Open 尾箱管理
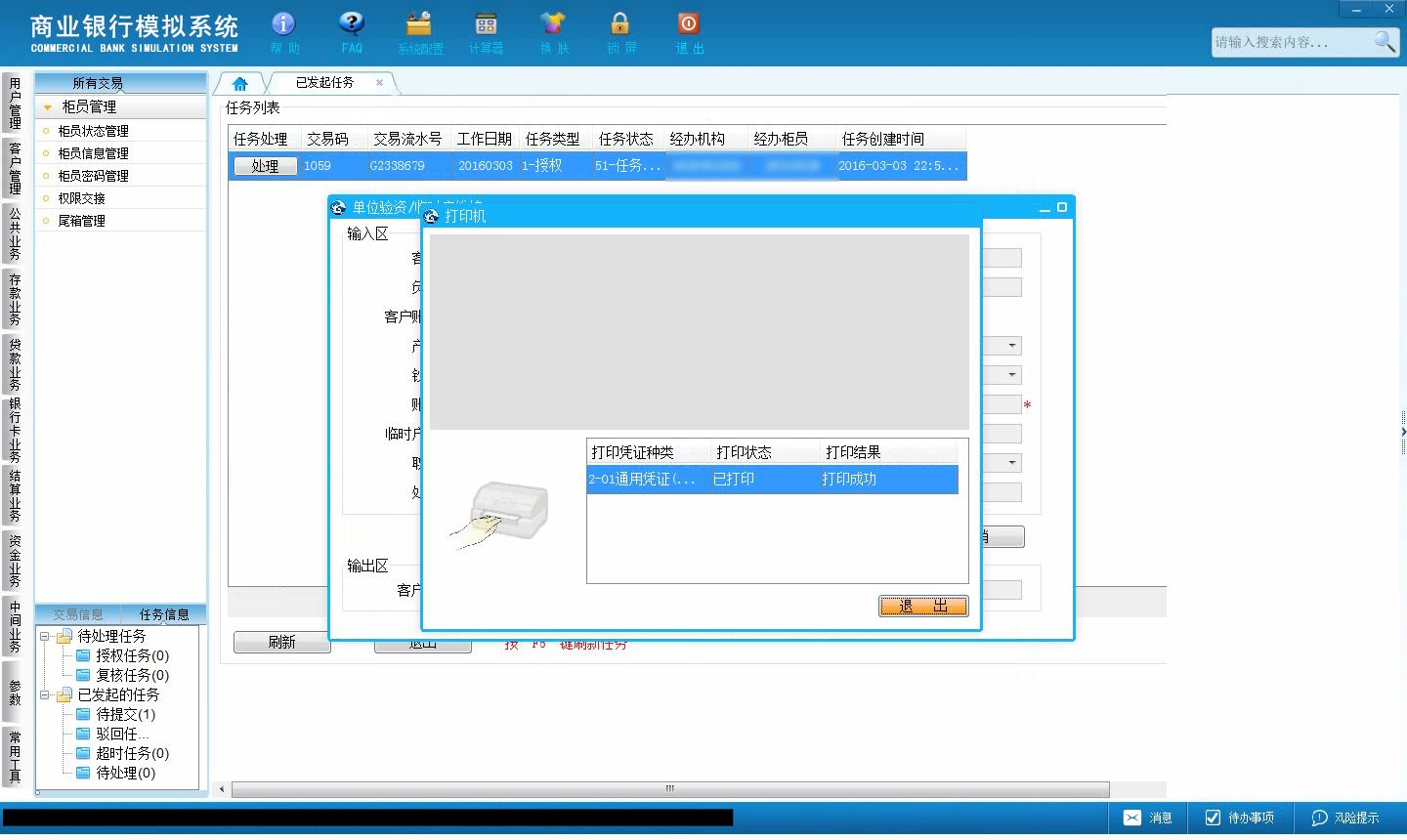1407x840 pixels. click(81, 221)
